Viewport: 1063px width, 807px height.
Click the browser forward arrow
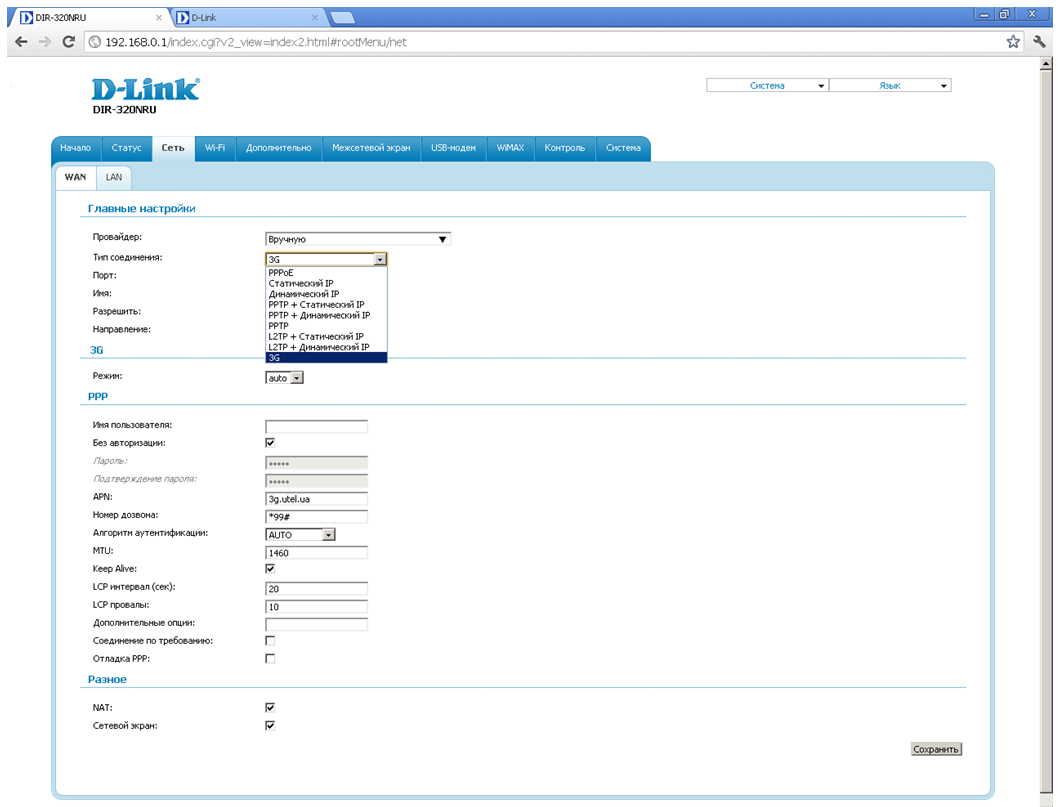[x=44, y=42]
